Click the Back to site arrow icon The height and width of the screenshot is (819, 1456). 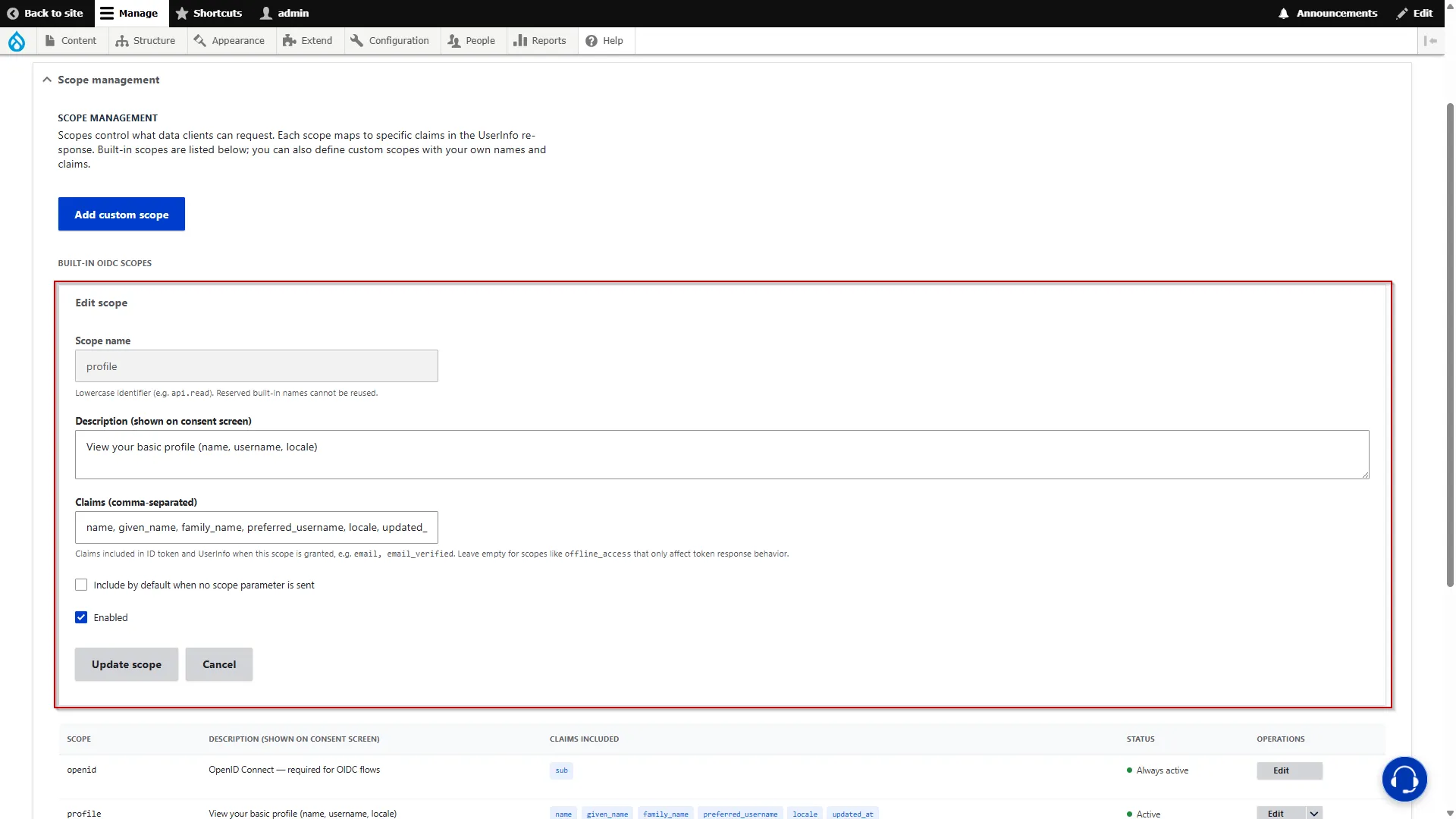(x=13, y=13)
